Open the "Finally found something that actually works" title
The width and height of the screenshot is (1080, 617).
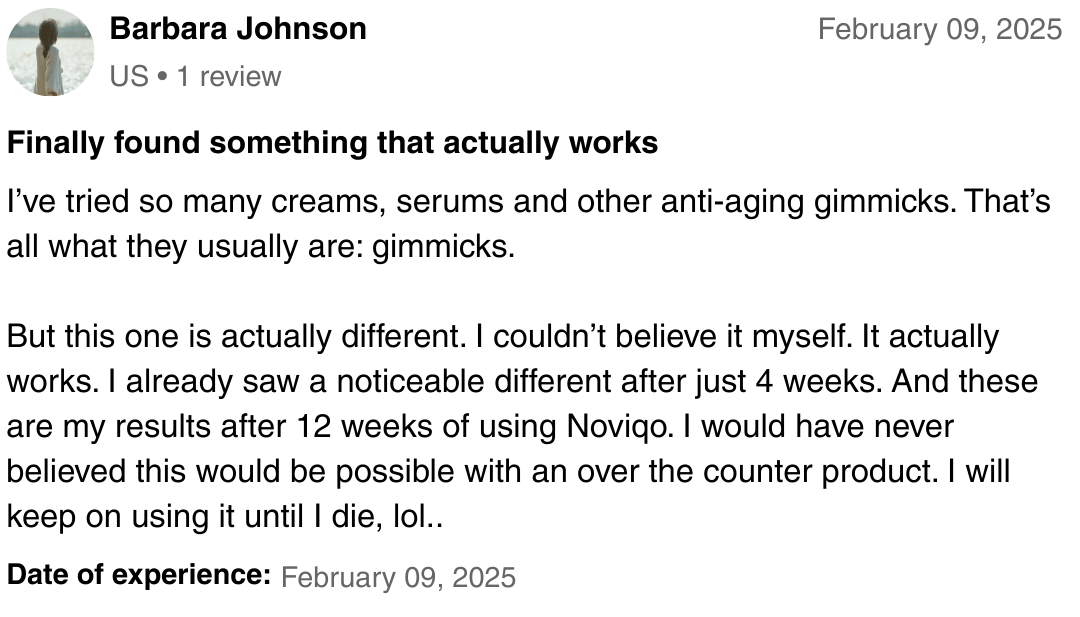(x=332, y=143)
